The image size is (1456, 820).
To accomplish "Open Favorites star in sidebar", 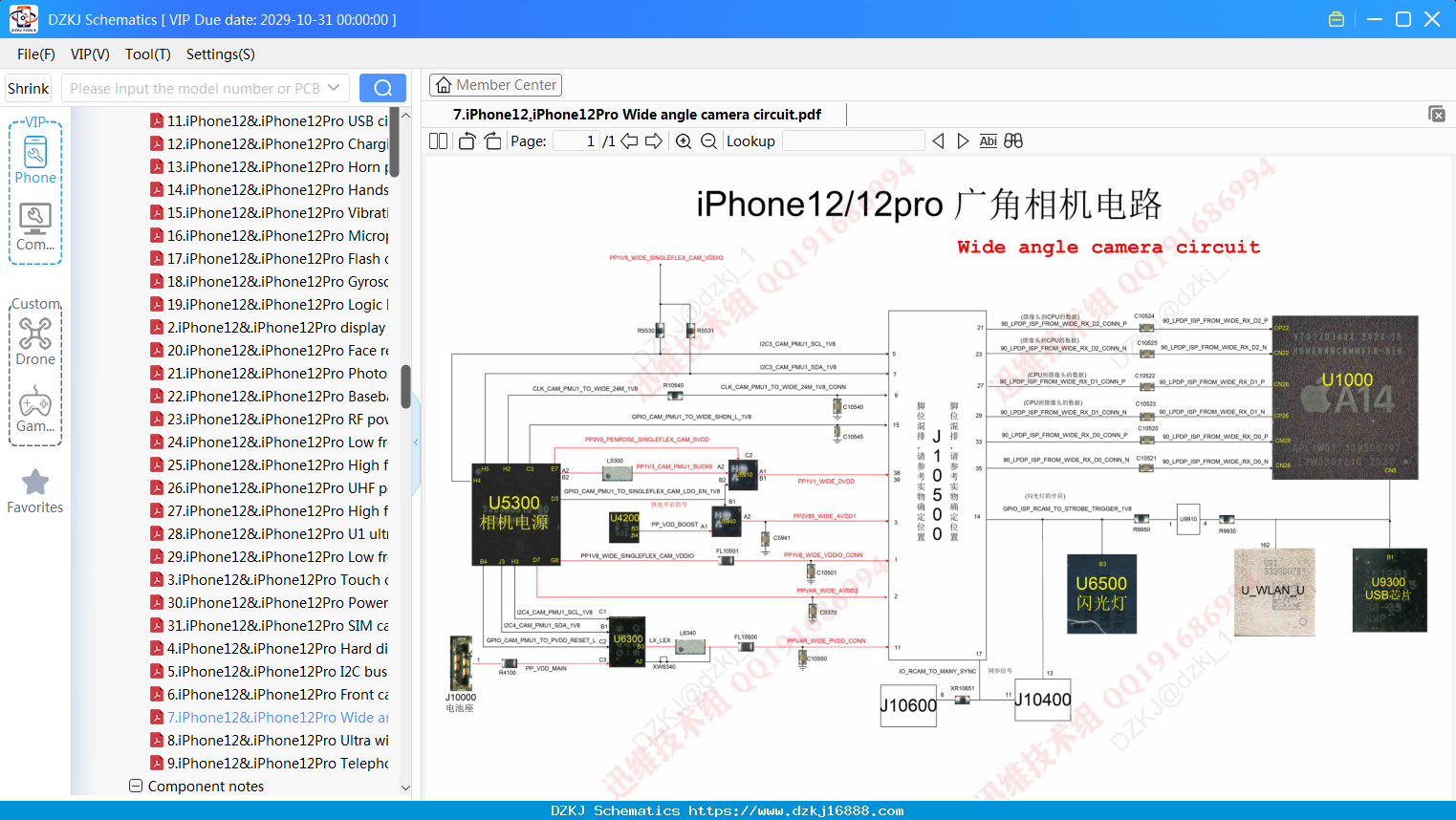I will (x=35, y=491).
